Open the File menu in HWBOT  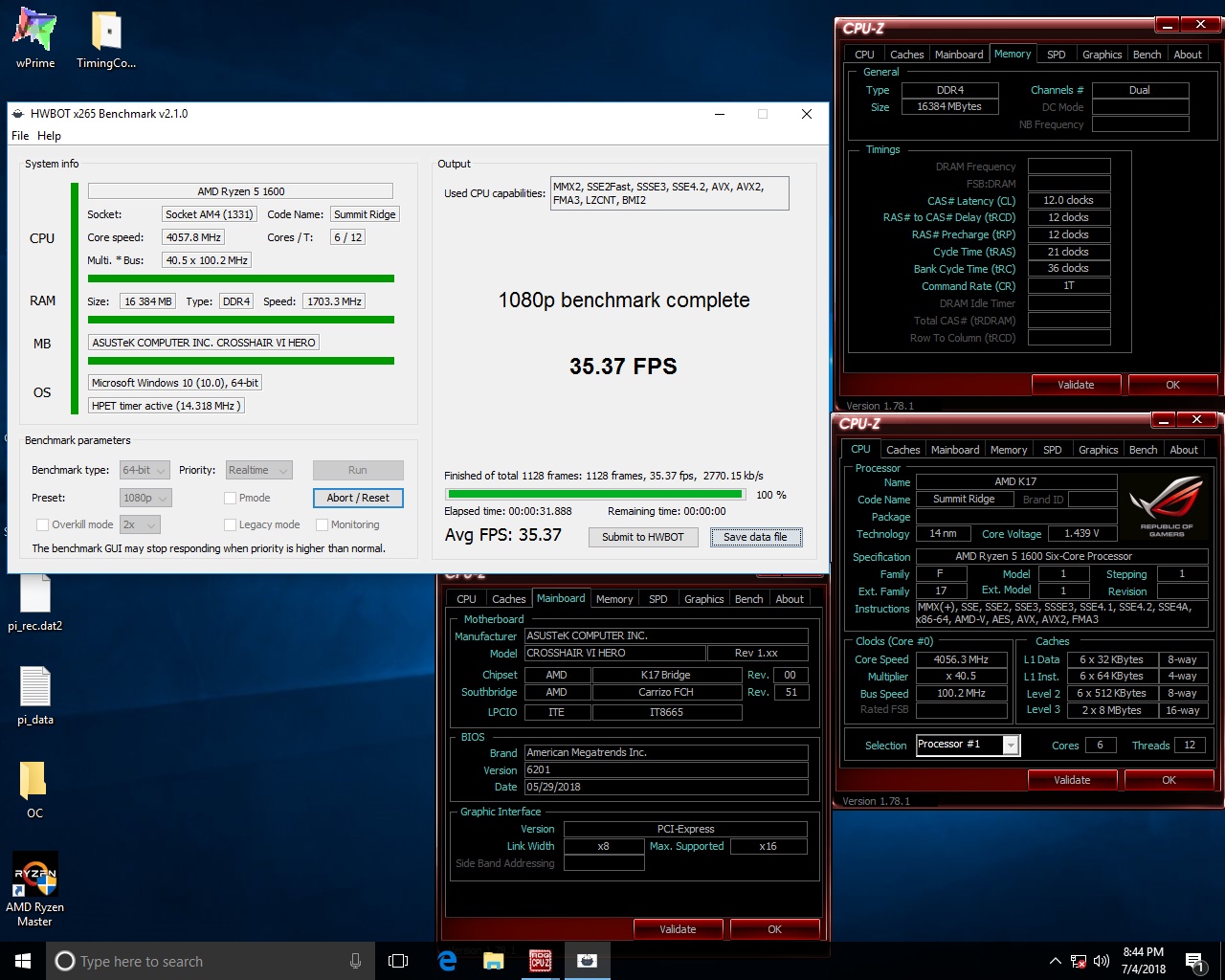coord(20,136)
